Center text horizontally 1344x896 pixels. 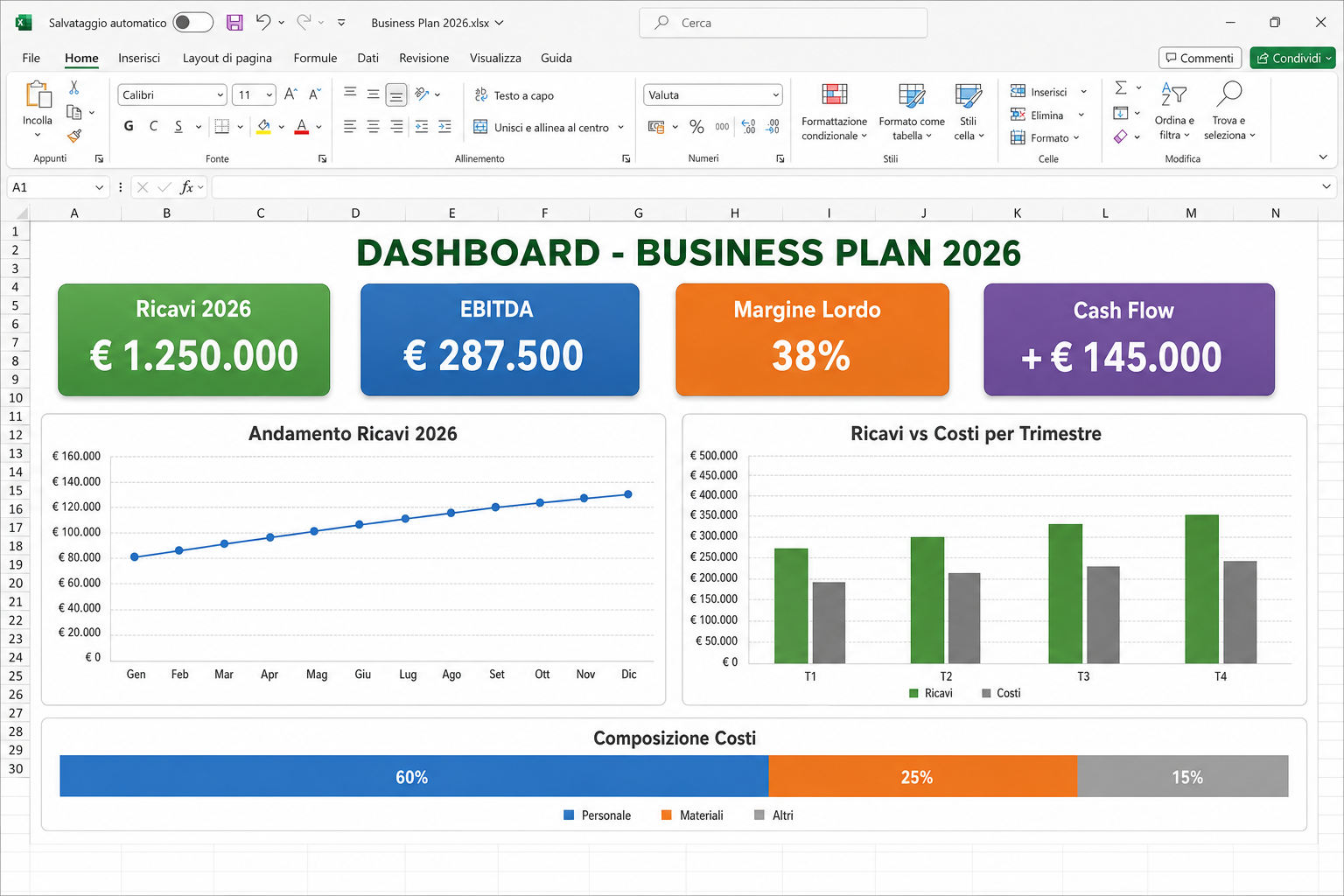[x=373, y=126]
